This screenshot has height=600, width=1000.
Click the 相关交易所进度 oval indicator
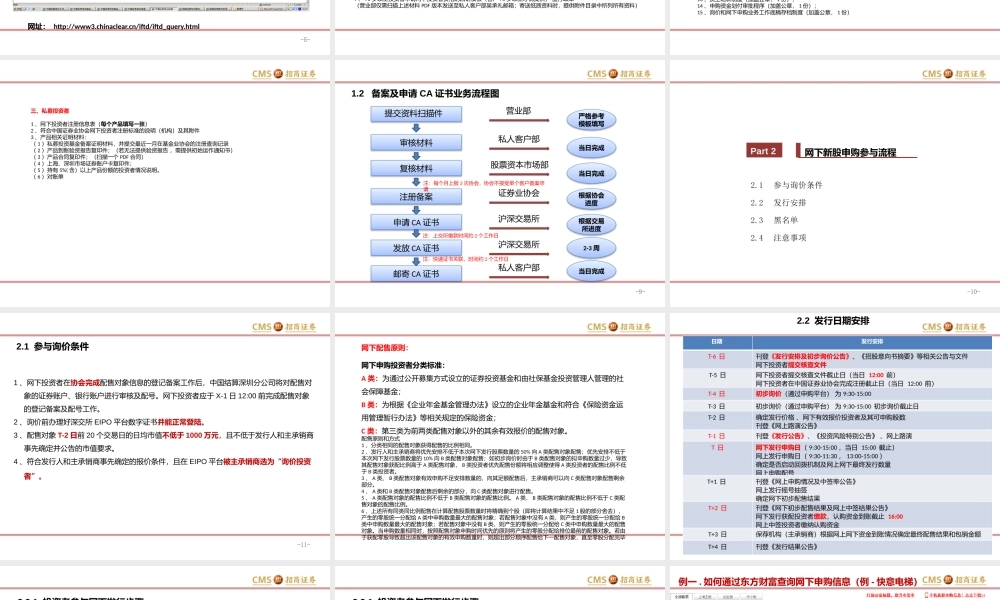click(592, 225)
